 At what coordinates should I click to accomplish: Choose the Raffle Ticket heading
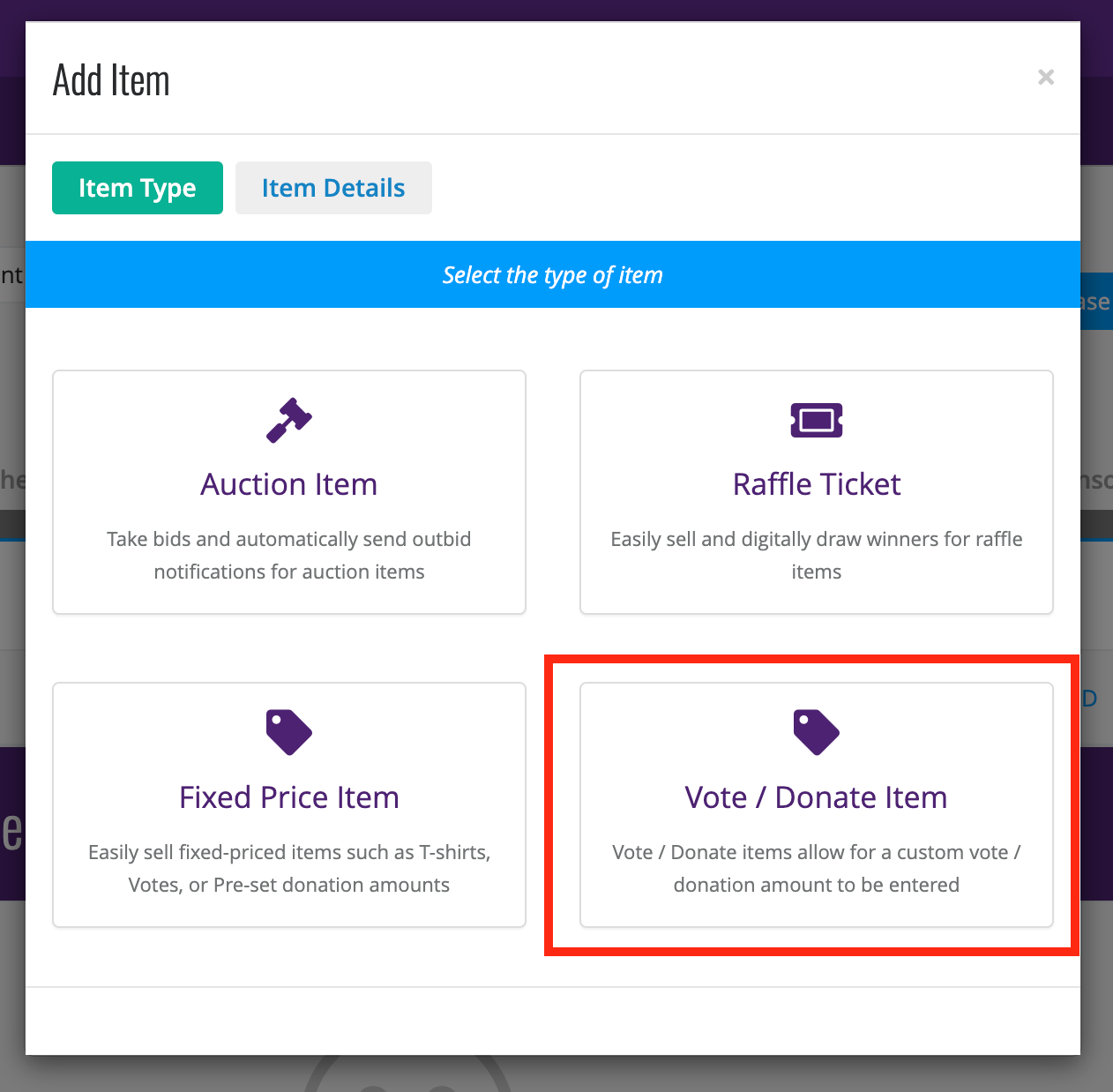pos(817,484)
